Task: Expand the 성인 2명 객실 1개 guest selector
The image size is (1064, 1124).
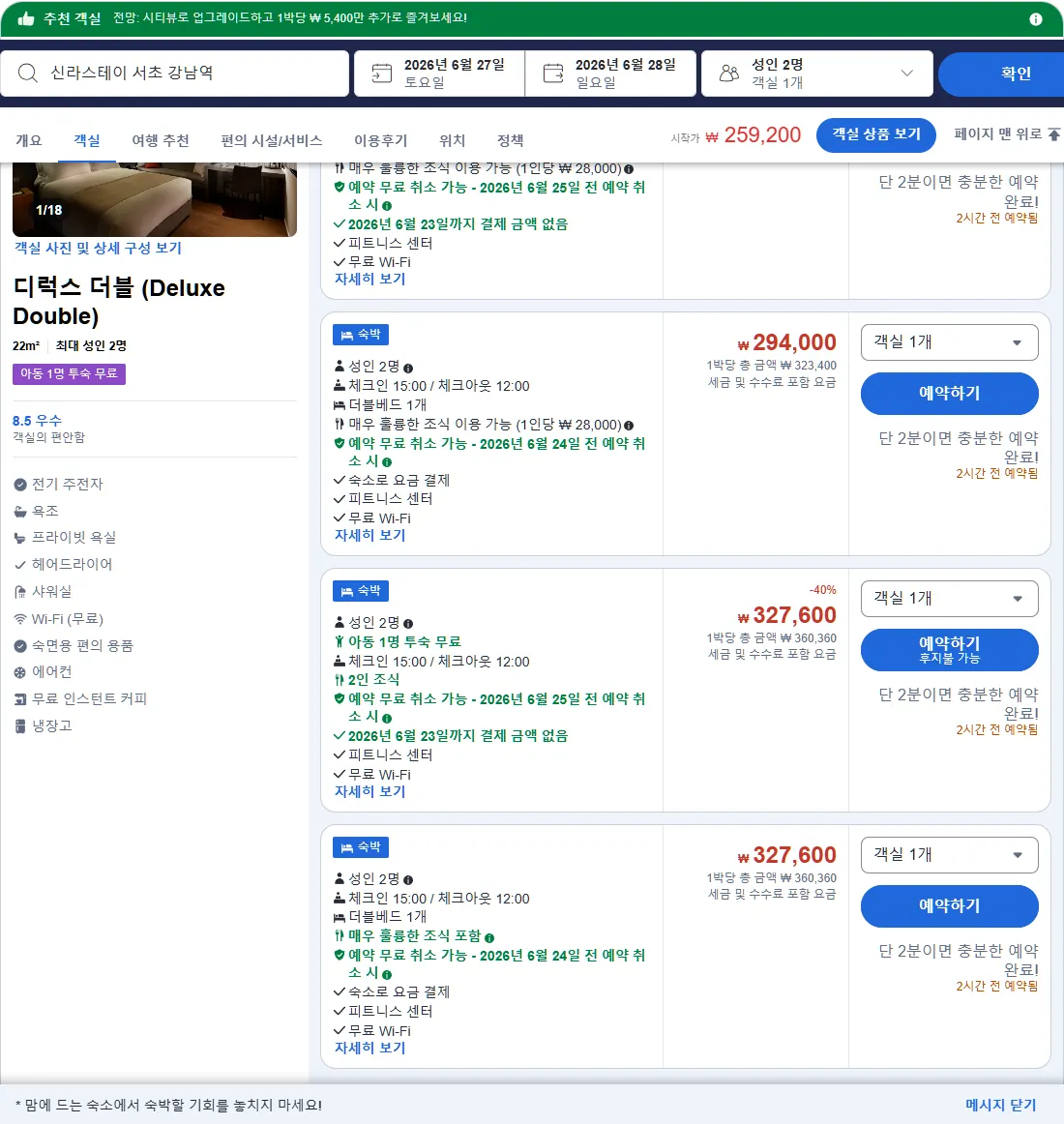Action: pos(816,74)
